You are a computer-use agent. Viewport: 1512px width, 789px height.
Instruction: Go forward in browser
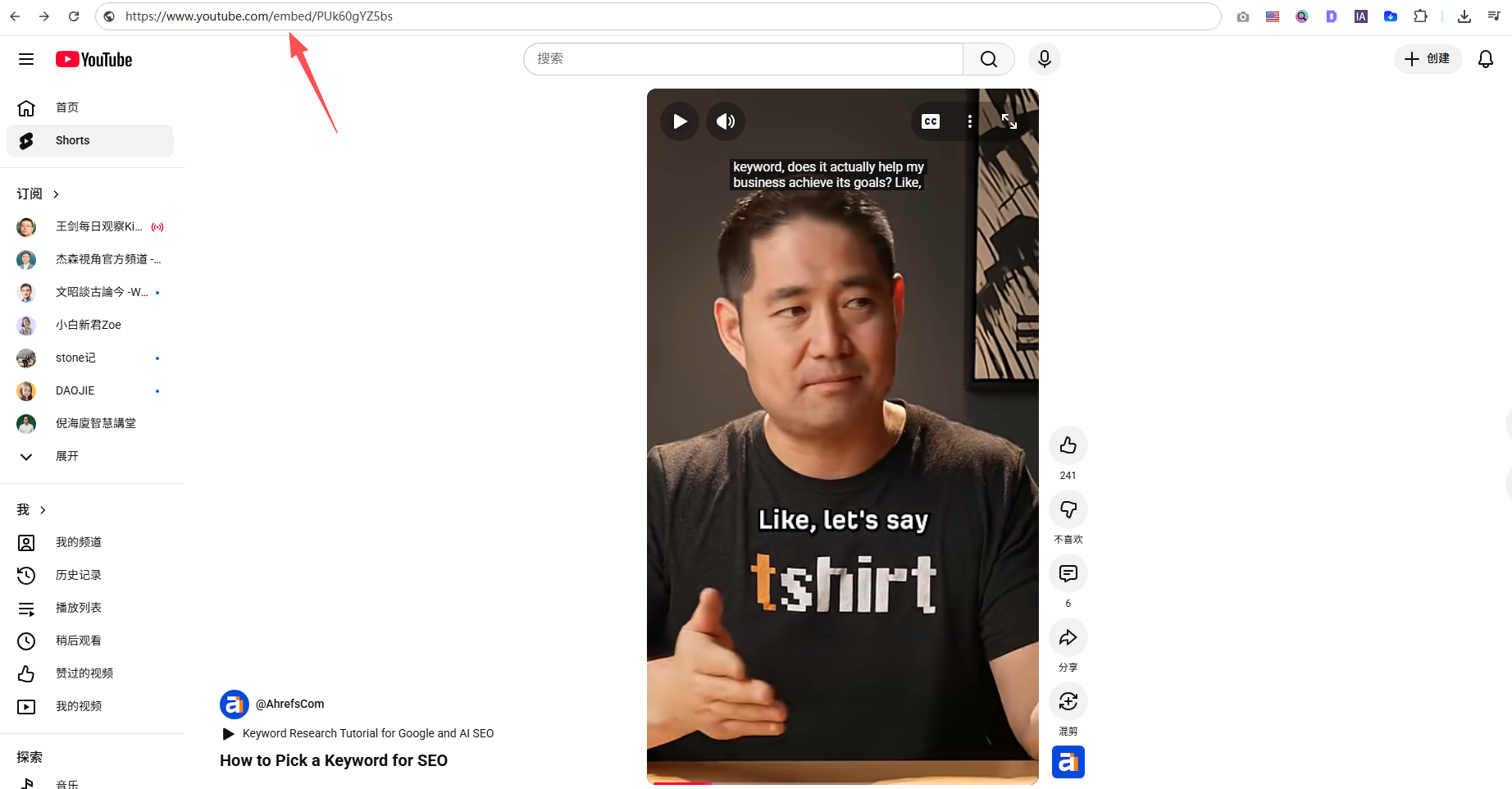[x=44, y=16]
